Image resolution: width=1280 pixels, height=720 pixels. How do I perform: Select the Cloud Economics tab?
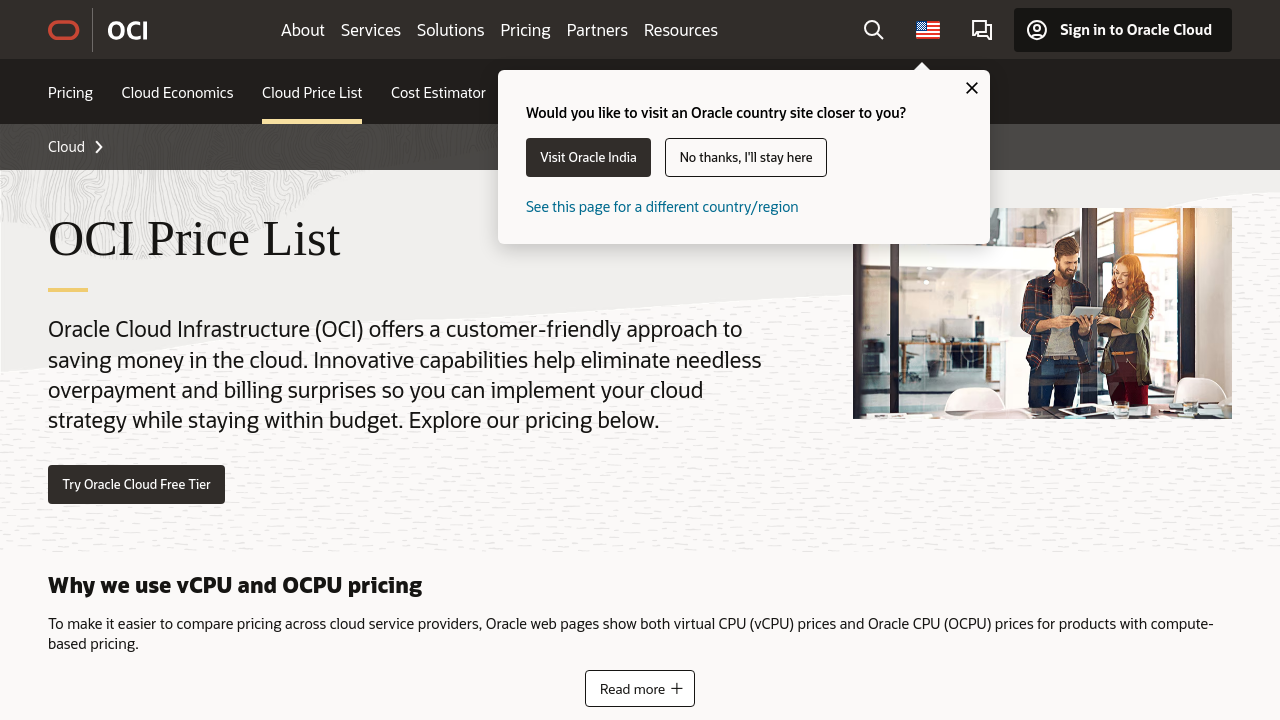(x=177, y=92)
